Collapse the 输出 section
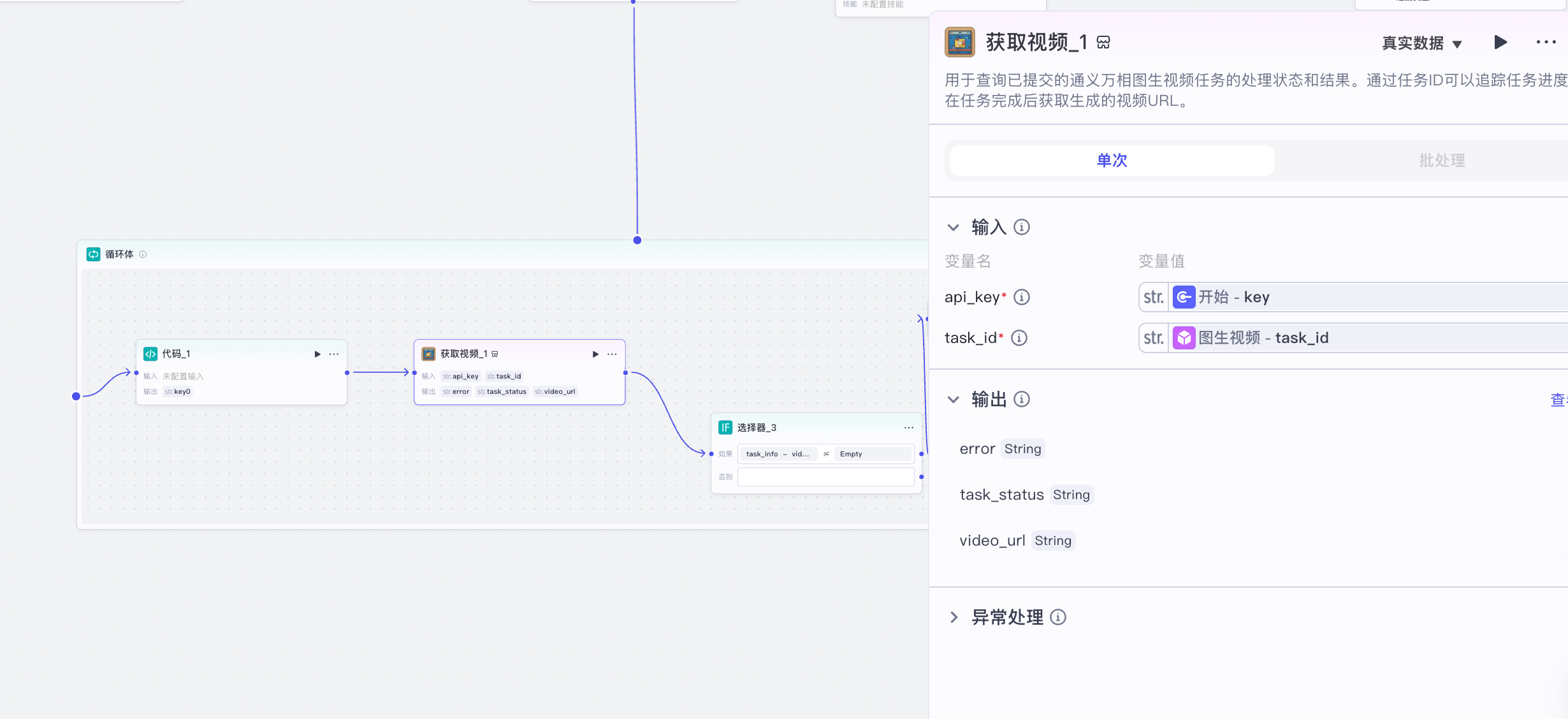This screenshot has width=1568, height=719. point(953,400)
